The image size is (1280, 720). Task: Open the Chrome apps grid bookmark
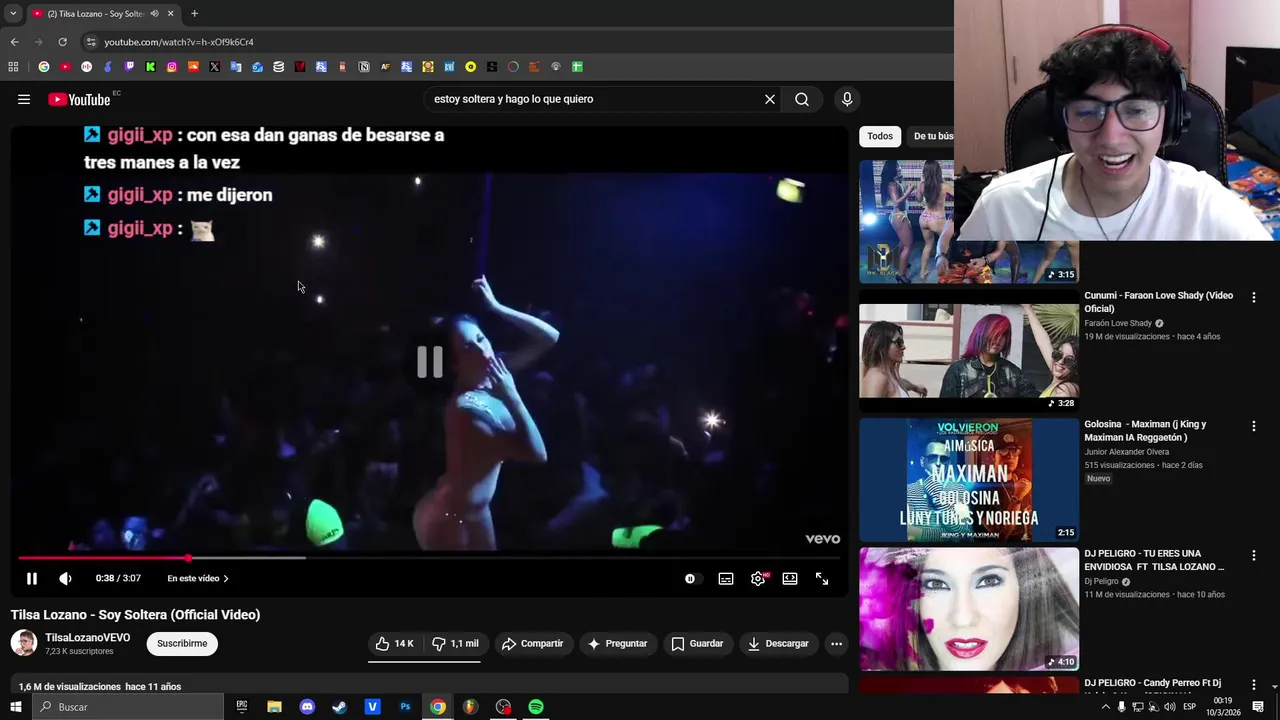13,67
